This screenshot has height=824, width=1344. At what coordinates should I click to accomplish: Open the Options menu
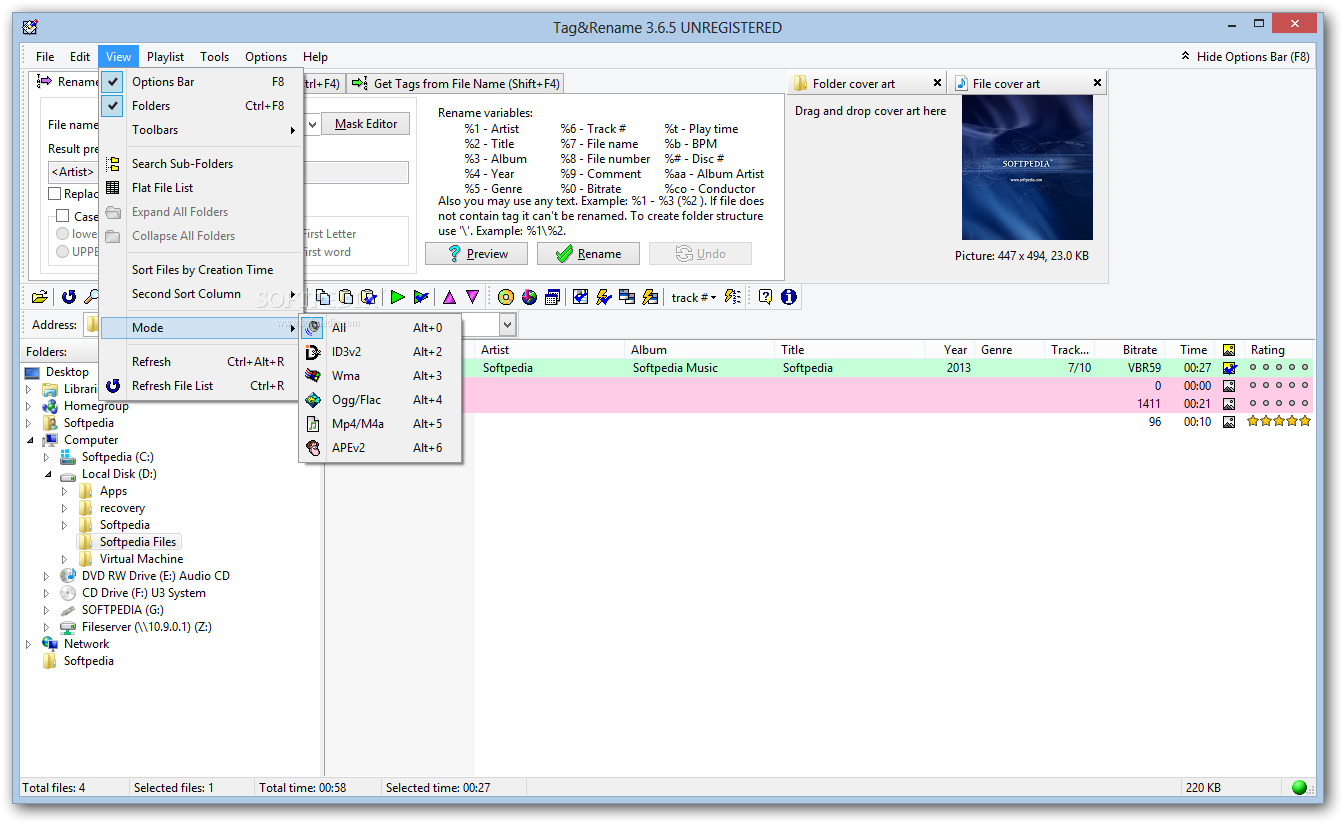[x=266, y=57]
